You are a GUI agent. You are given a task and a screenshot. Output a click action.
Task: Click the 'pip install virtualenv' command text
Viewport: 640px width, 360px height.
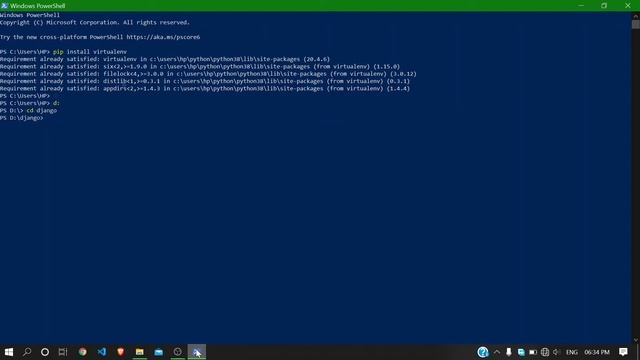pos(90,52)
